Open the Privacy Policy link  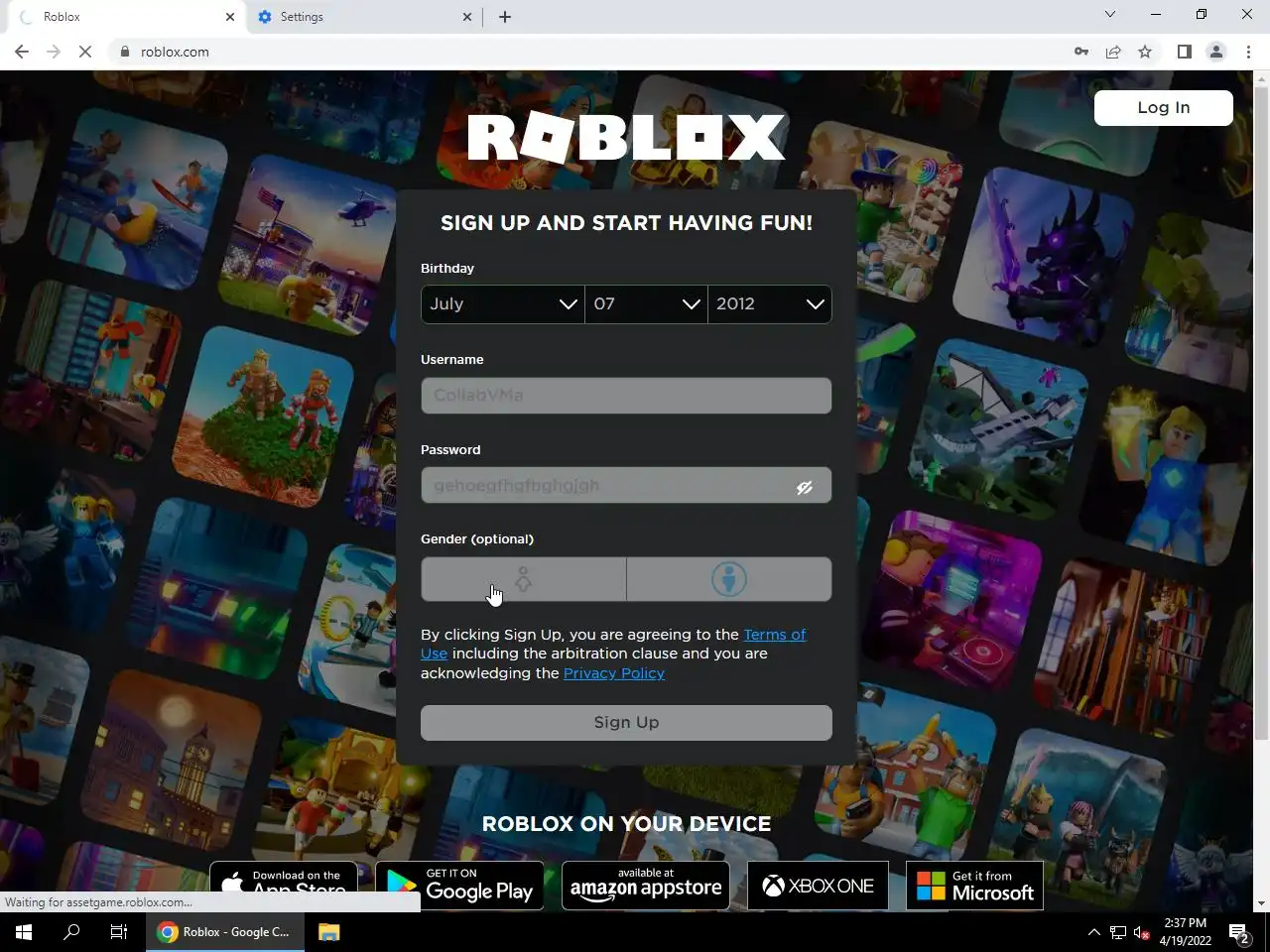point(614,673)
